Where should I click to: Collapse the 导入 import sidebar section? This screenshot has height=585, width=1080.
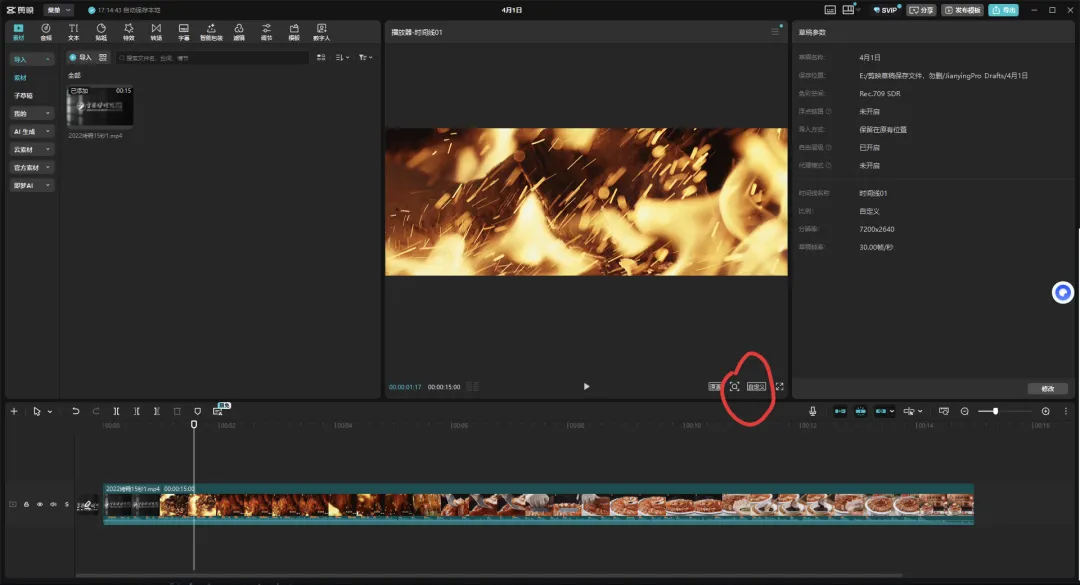coord(31,59)
